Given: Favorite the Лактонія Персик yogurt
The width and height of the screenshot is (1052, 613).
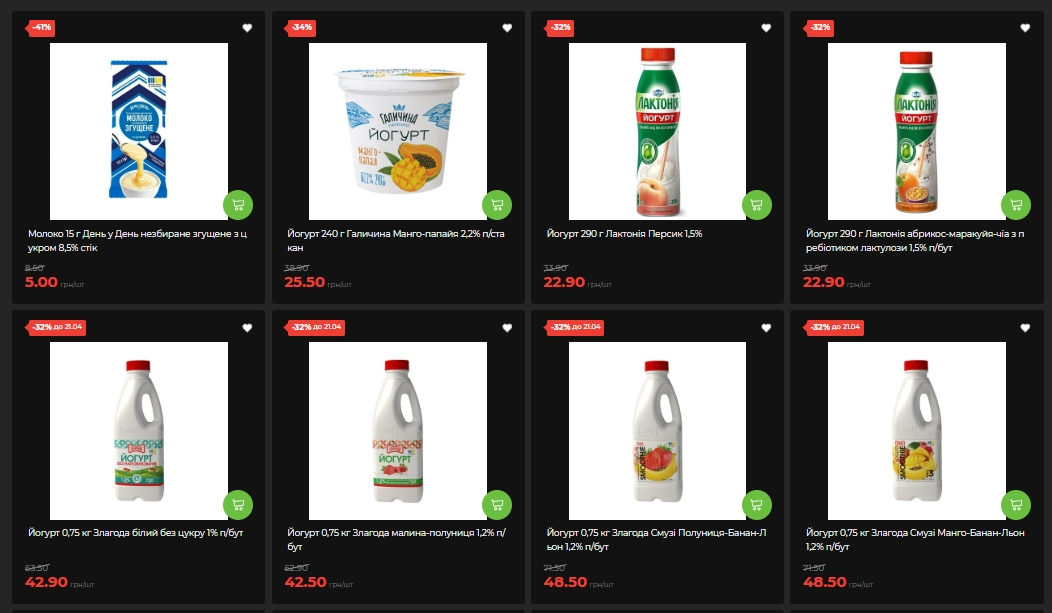Looking at the screenshot, I should [x=766, y=27].
